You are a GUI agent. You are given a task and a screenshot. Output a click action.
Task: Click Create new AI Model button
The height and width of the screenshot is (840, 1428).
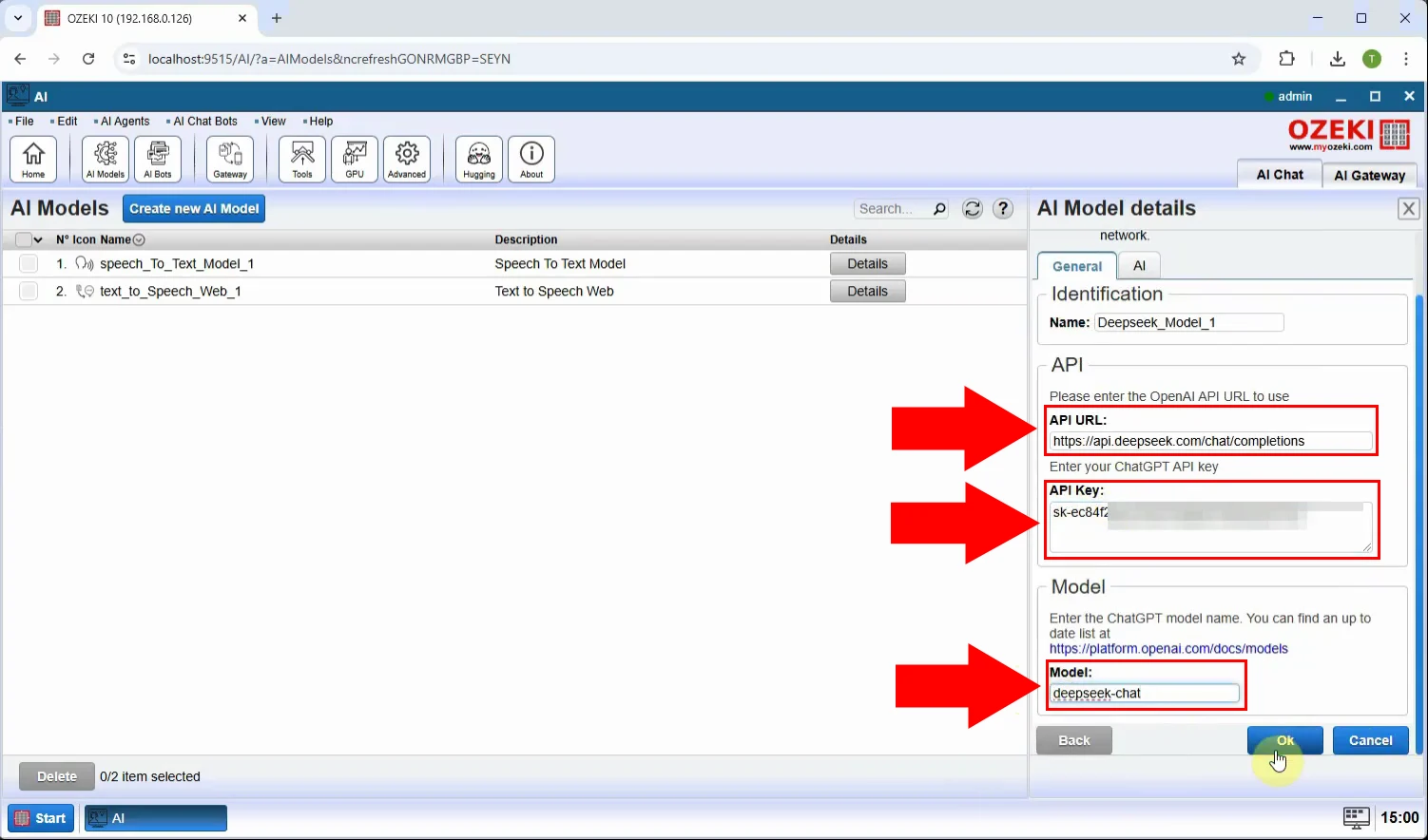(x=194, y=209)
